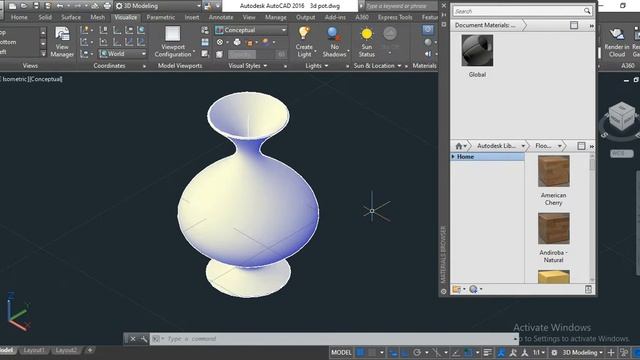Switch to the Surface ribbon tab
Viewport: 640px width, 360px height.
tap(71, 17)
